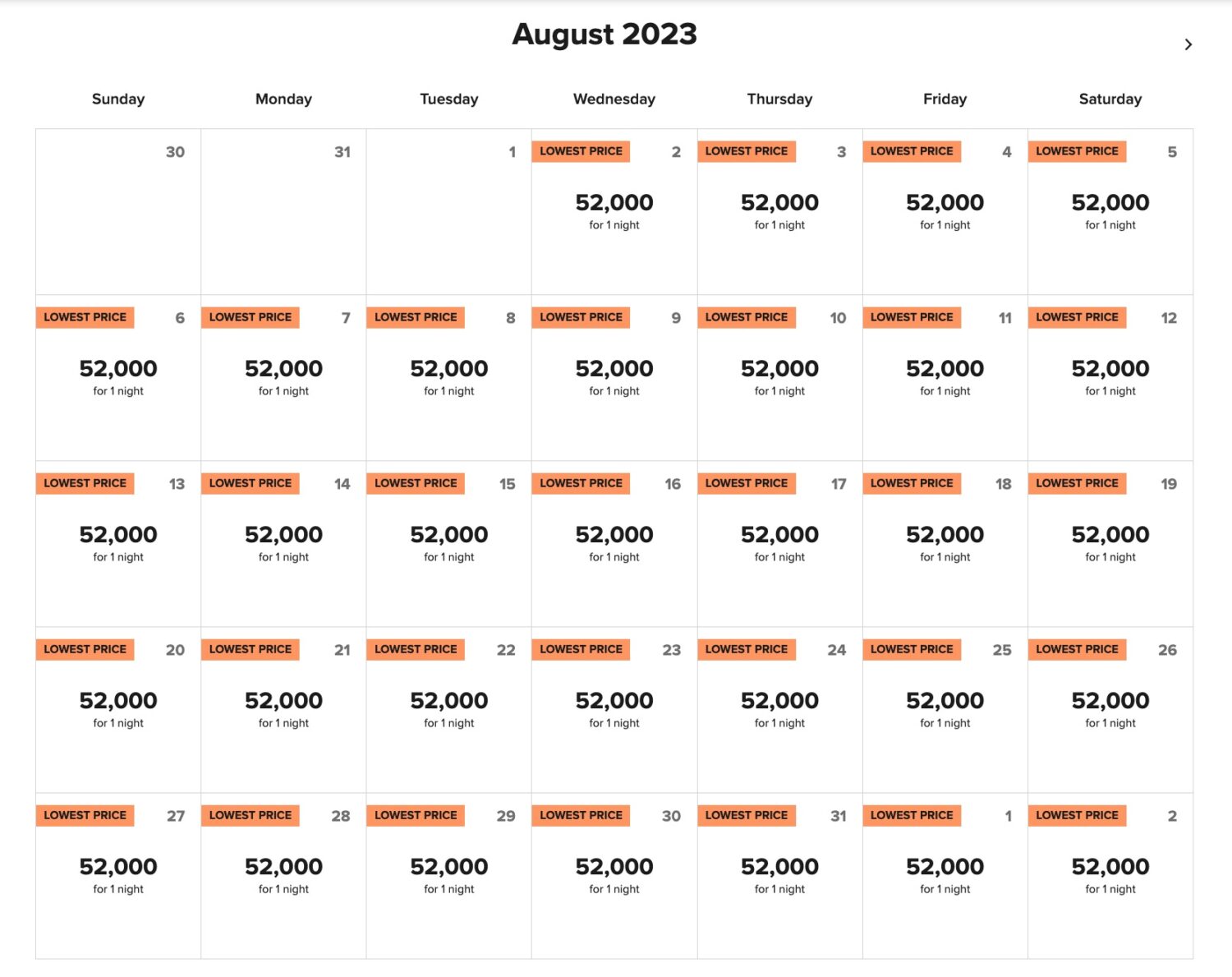Select August 15 award night
Viewport: 1232px width, 977px height.
[448, 543]
